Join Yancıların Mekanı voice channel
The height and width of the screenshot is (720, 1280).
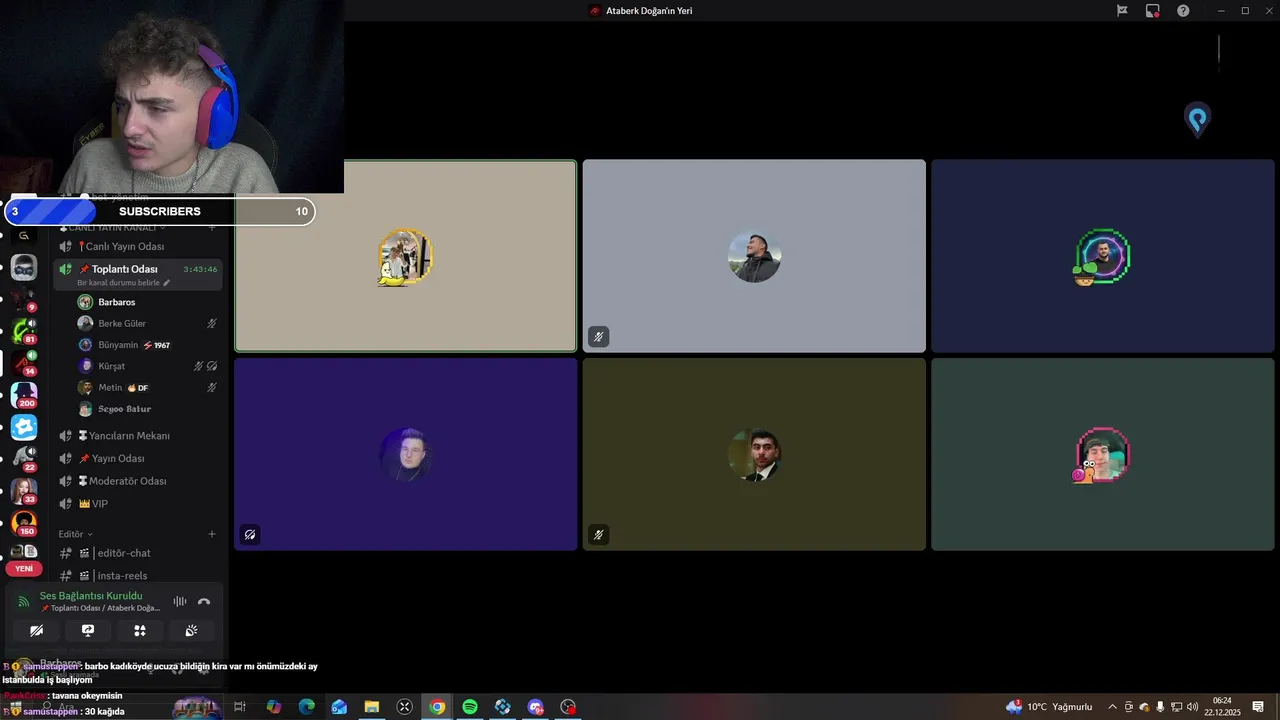(x=138, y=436)
